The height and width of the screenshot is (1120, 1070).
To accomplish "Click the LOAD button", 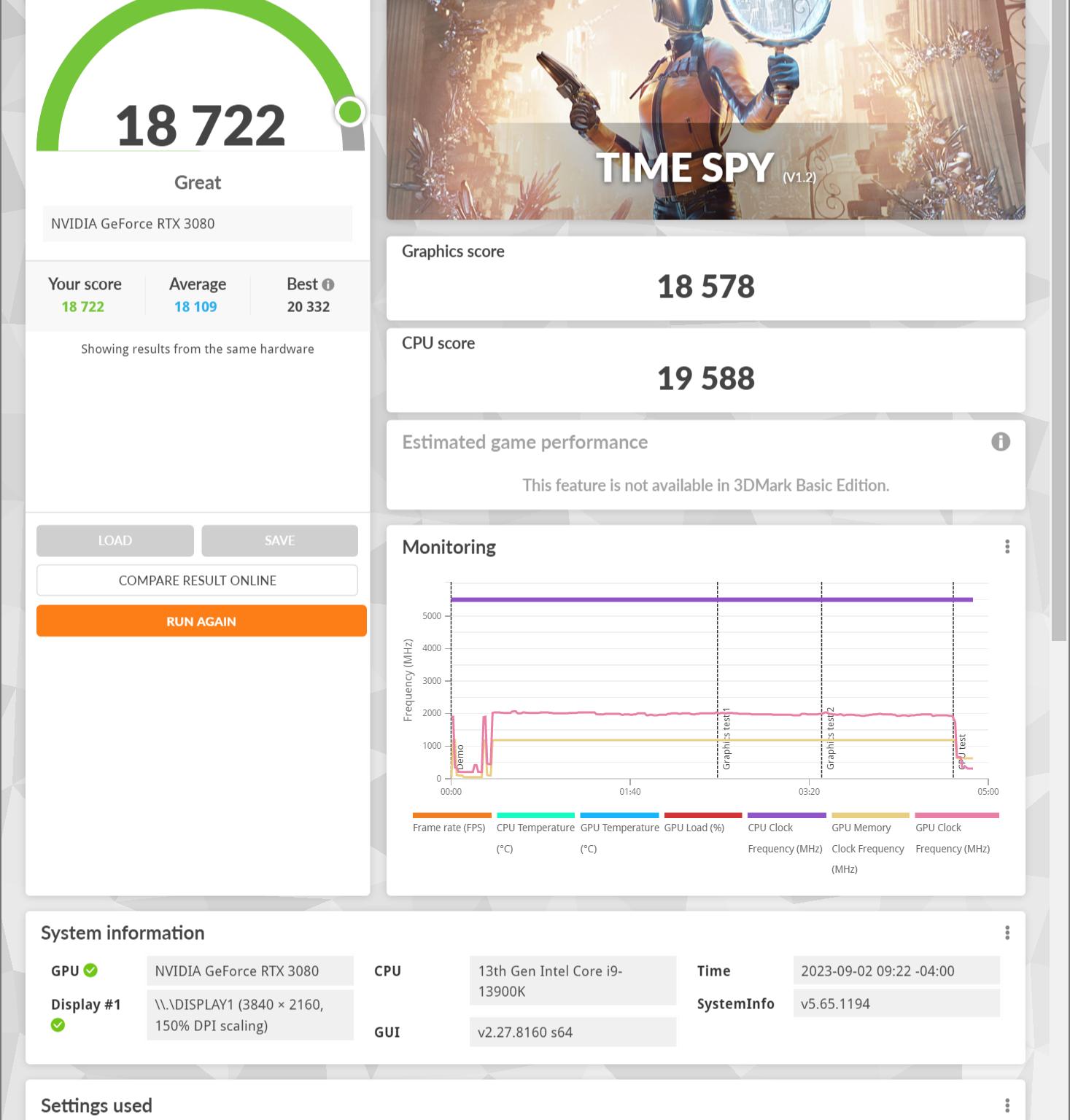I will pyautogui.click(x=115, y=540).
